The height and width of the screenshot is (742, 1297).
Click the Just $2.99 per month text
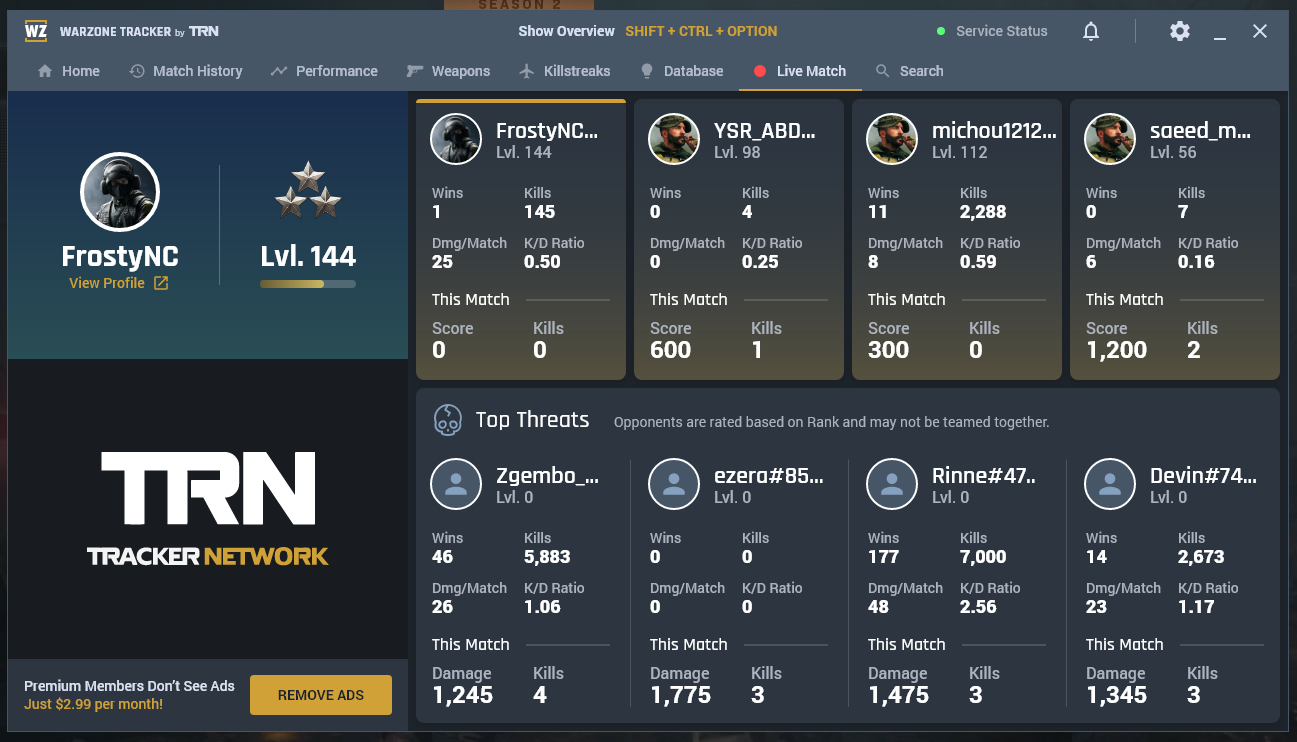93,704
